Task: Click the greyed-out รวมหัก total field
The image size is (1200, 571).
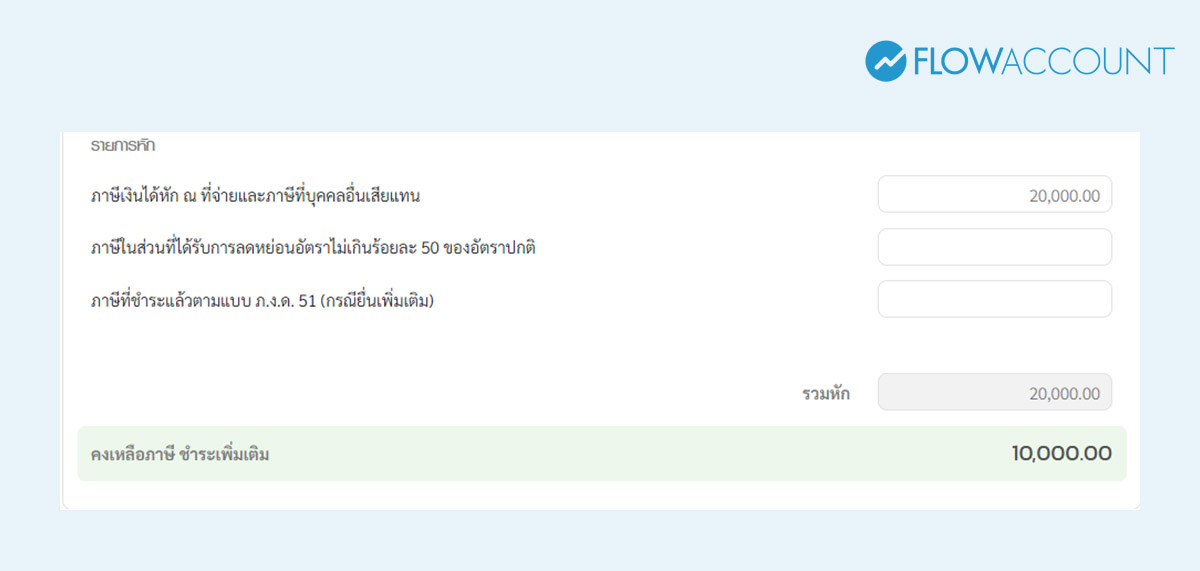Action: pos(994,392)
